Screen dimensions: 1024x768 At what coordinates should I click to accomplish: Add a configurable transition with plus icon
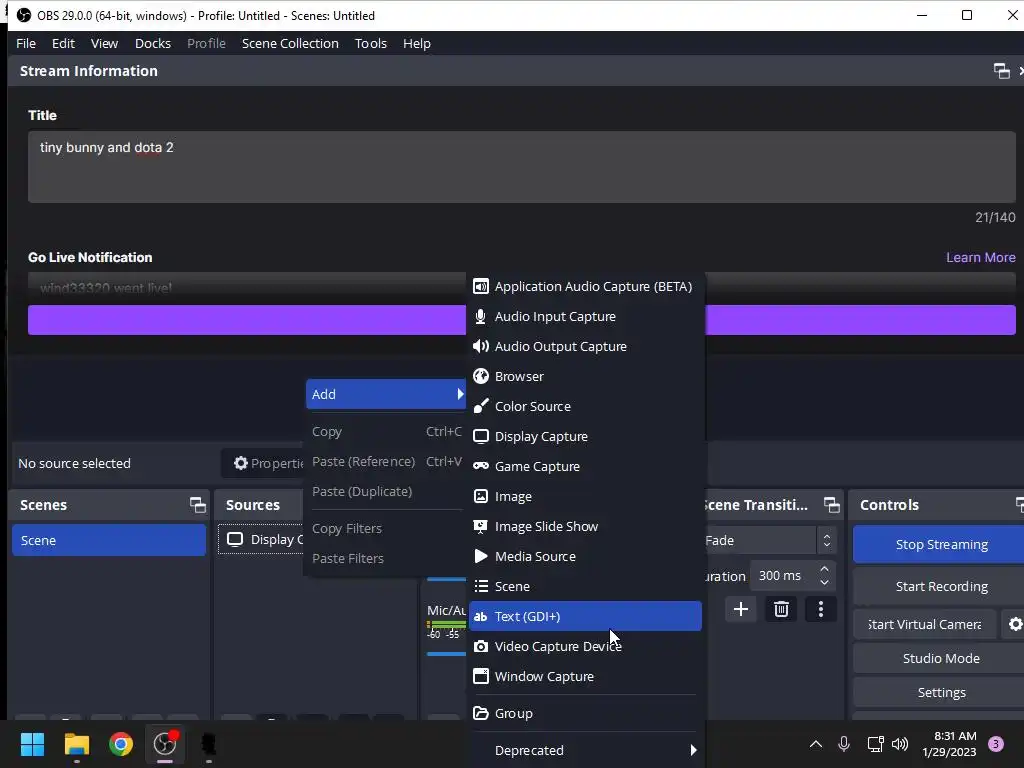[x=741, y=609]
